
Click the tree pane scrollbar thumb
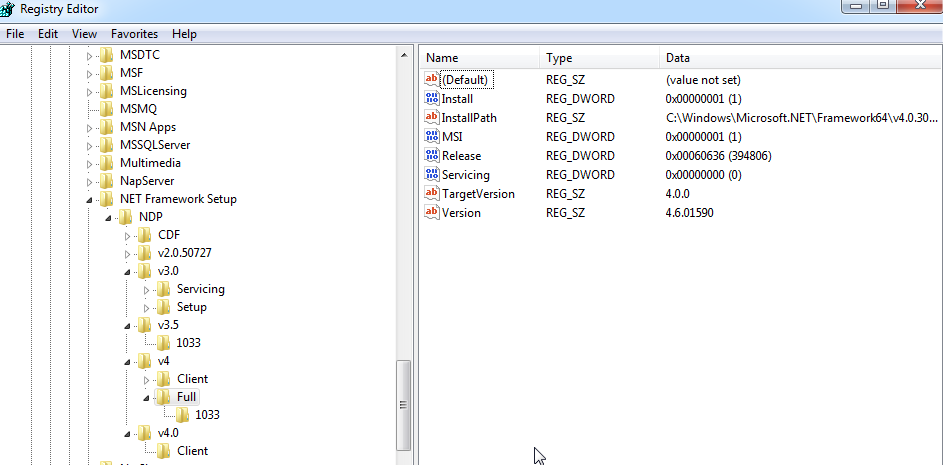point(404,404)
